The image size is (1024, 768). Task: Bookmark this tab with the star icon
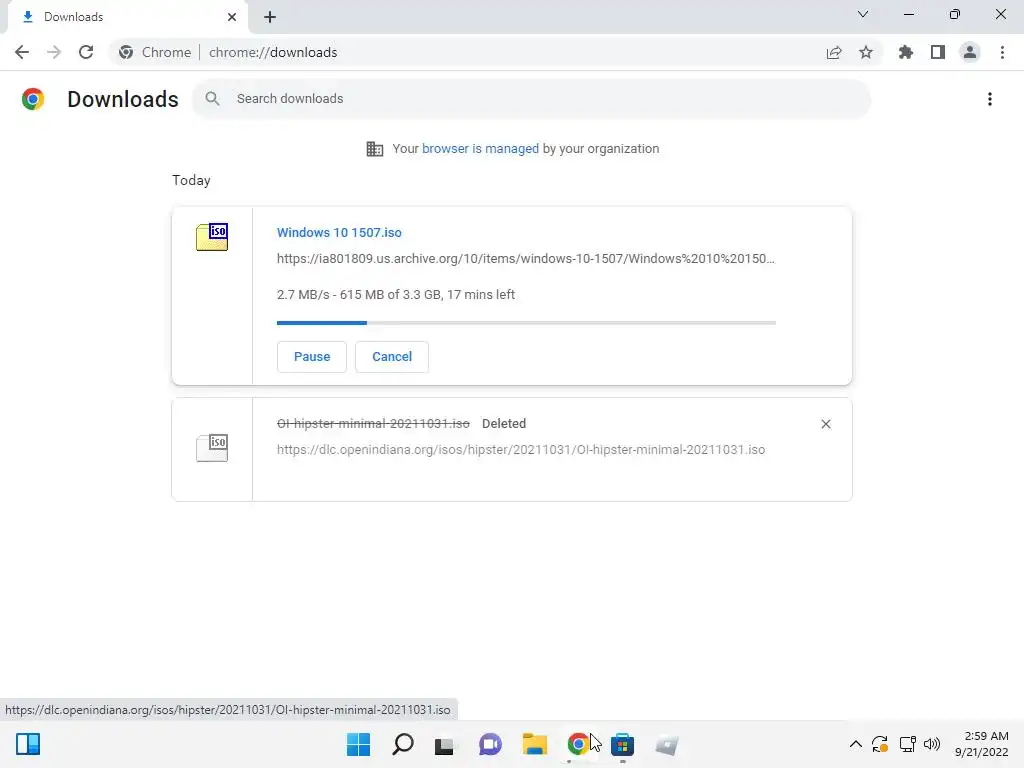pyautogui.click(x=866, y=52)
